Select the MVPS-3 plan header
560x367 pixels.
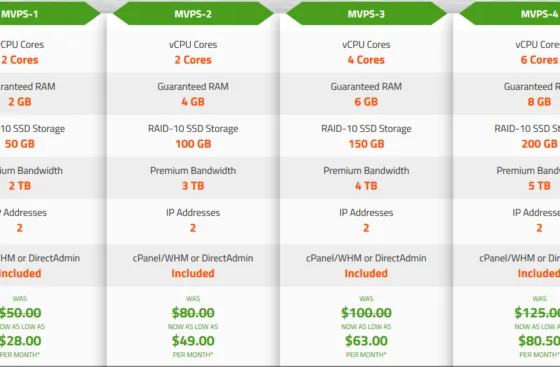366,14
